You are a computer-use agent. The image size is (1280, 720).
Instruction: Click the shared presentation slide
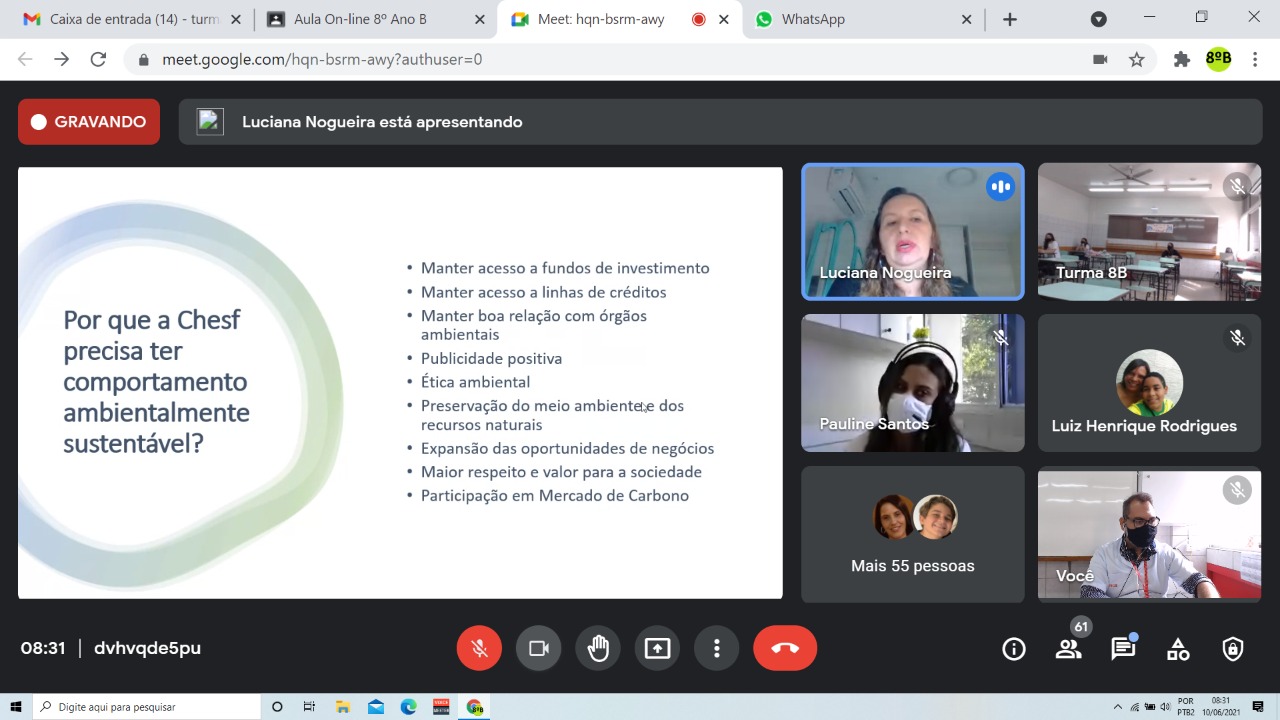[400, 383]
